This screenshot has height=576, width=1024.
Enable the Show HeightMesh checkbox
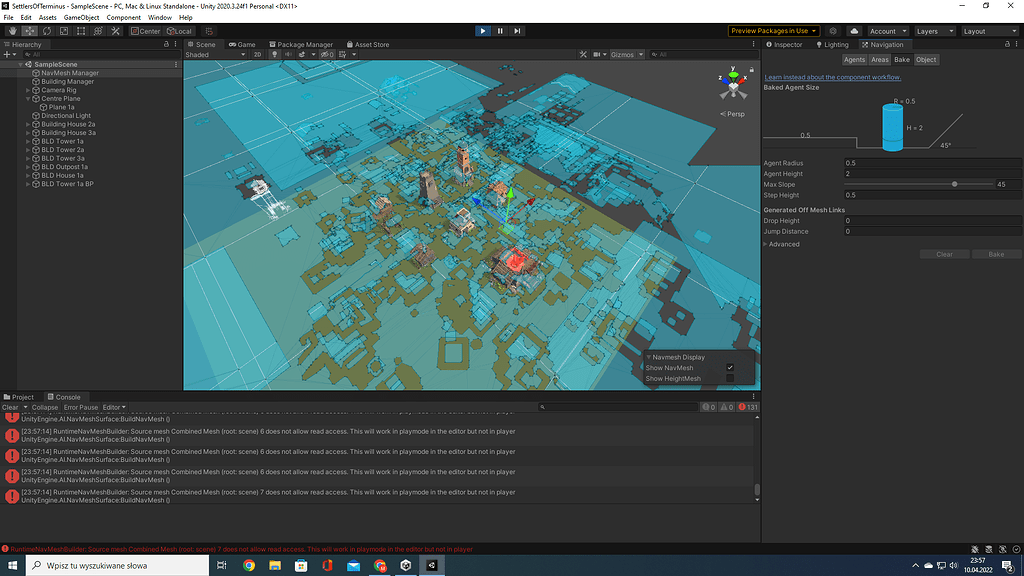[730, 379]
